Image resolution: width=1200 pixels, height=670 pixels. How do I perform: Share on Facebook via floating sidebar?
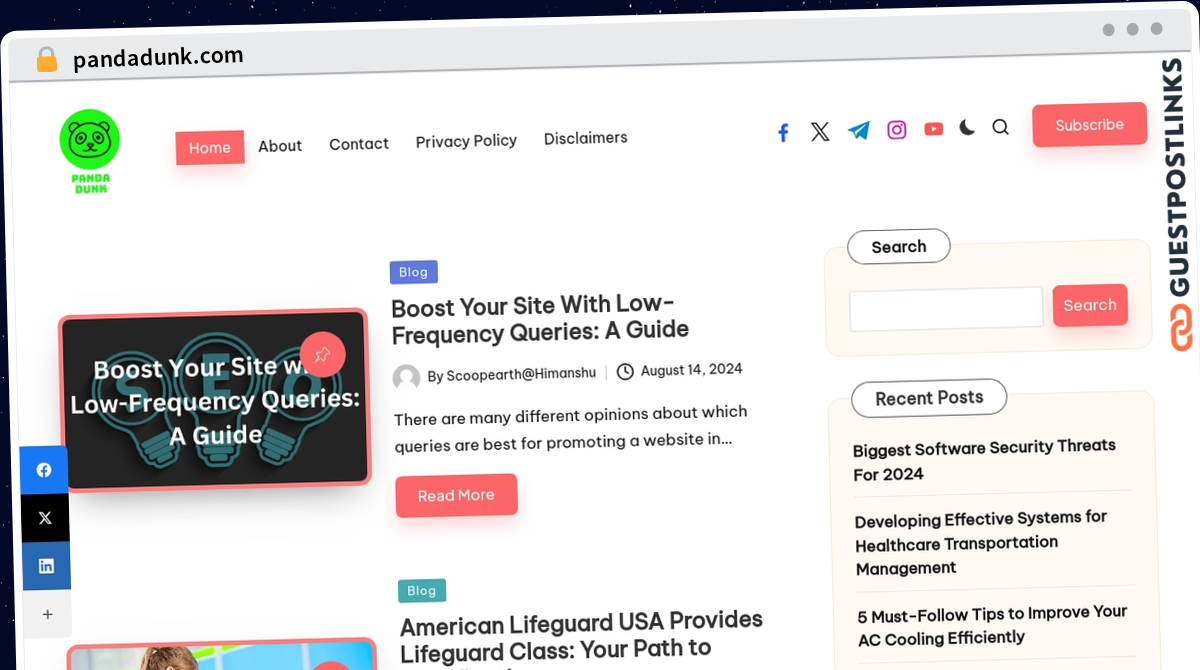coord(44,470)
